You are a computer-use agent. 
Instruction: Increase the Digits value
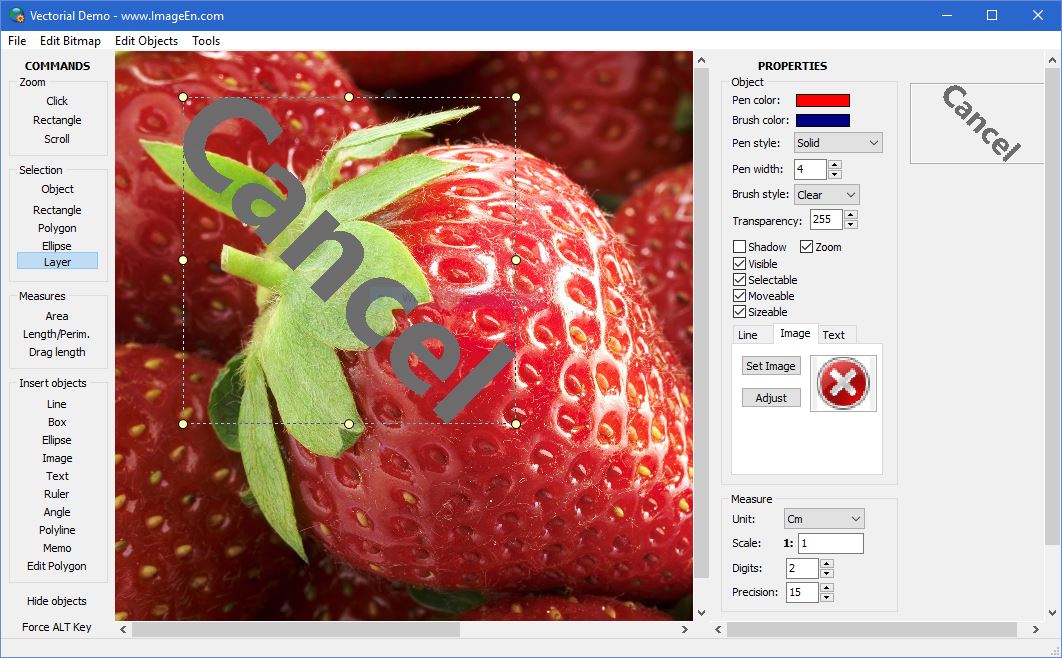(826, 563)
